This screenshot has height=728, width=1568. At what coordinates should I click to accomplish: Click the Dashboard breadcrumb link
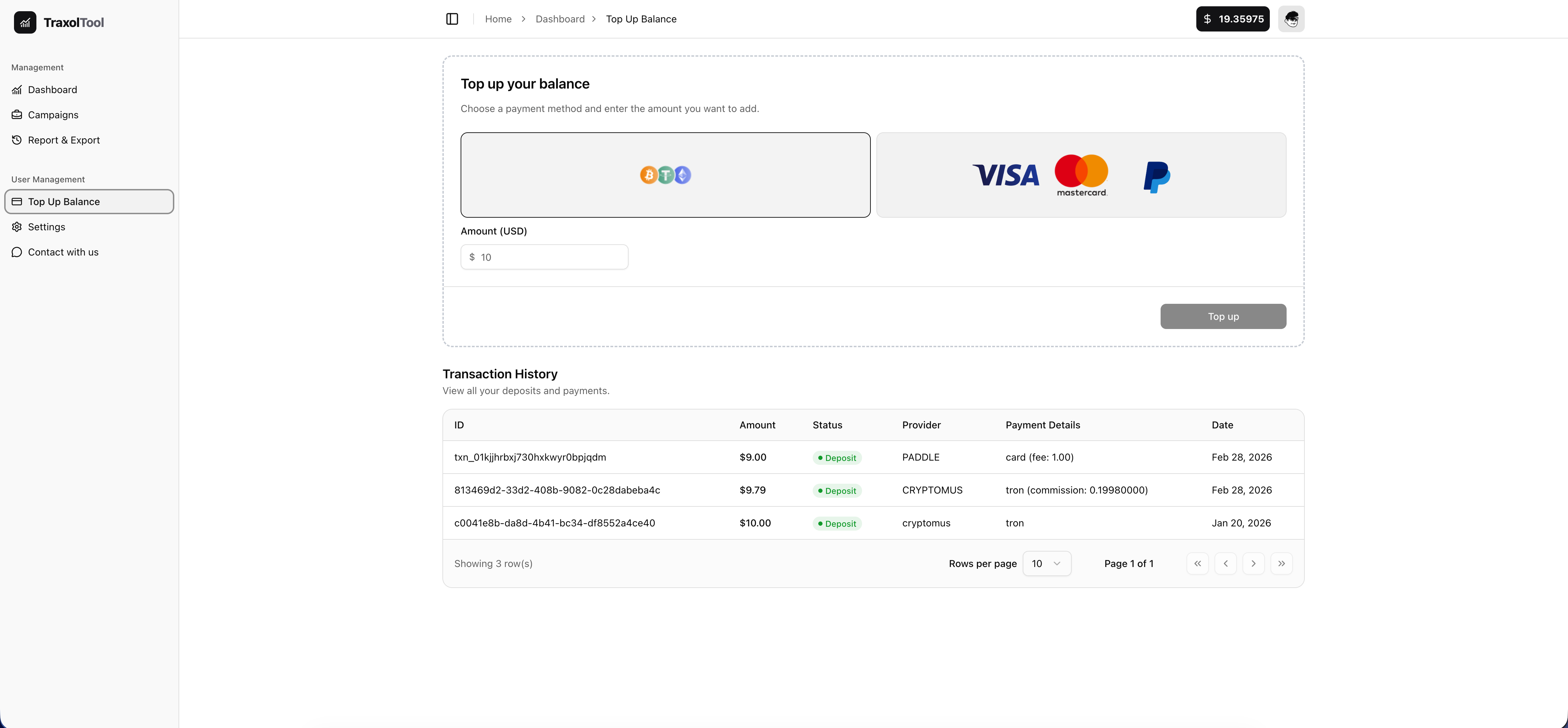click(559, 19)
